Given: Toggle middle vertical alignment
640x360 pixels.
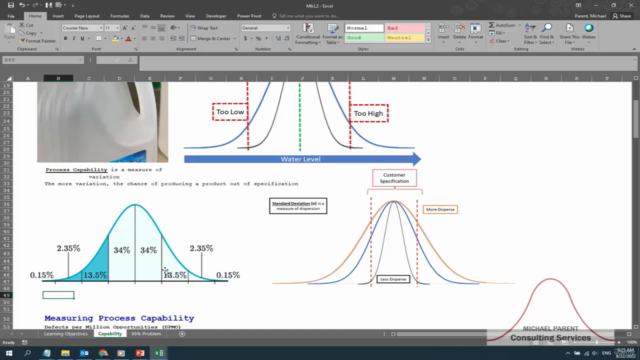Looking at the screenshot, I should pyautogui.click(x=153, y=28).
